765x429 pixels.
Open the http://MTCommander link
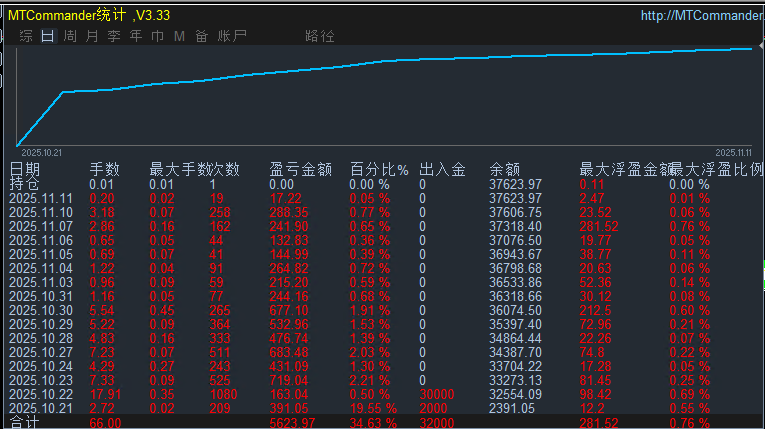702,16
